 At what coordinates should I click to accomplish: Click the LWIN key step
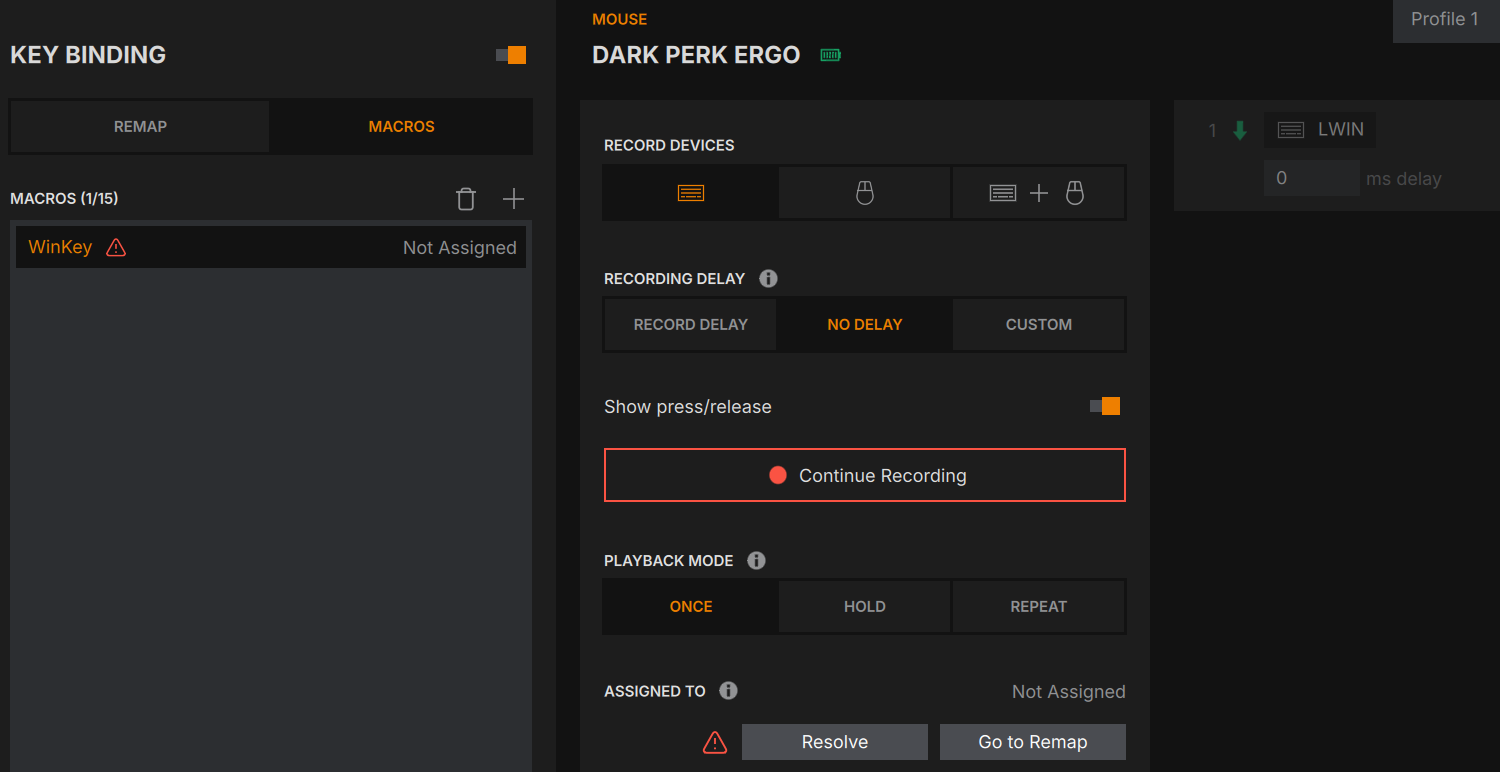coord(1320,130)
